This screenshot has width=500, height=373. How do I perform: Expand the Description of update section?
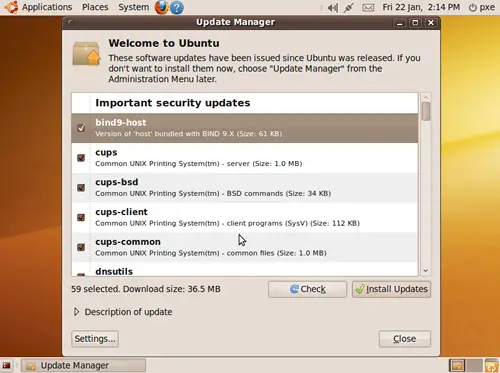point(77,312)
